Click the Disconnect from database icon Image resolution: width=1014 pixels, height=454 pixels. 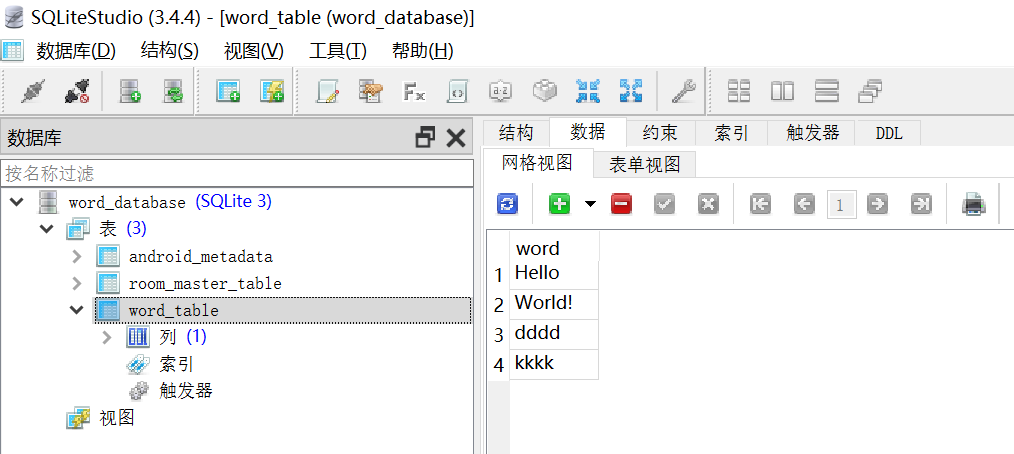76,92
